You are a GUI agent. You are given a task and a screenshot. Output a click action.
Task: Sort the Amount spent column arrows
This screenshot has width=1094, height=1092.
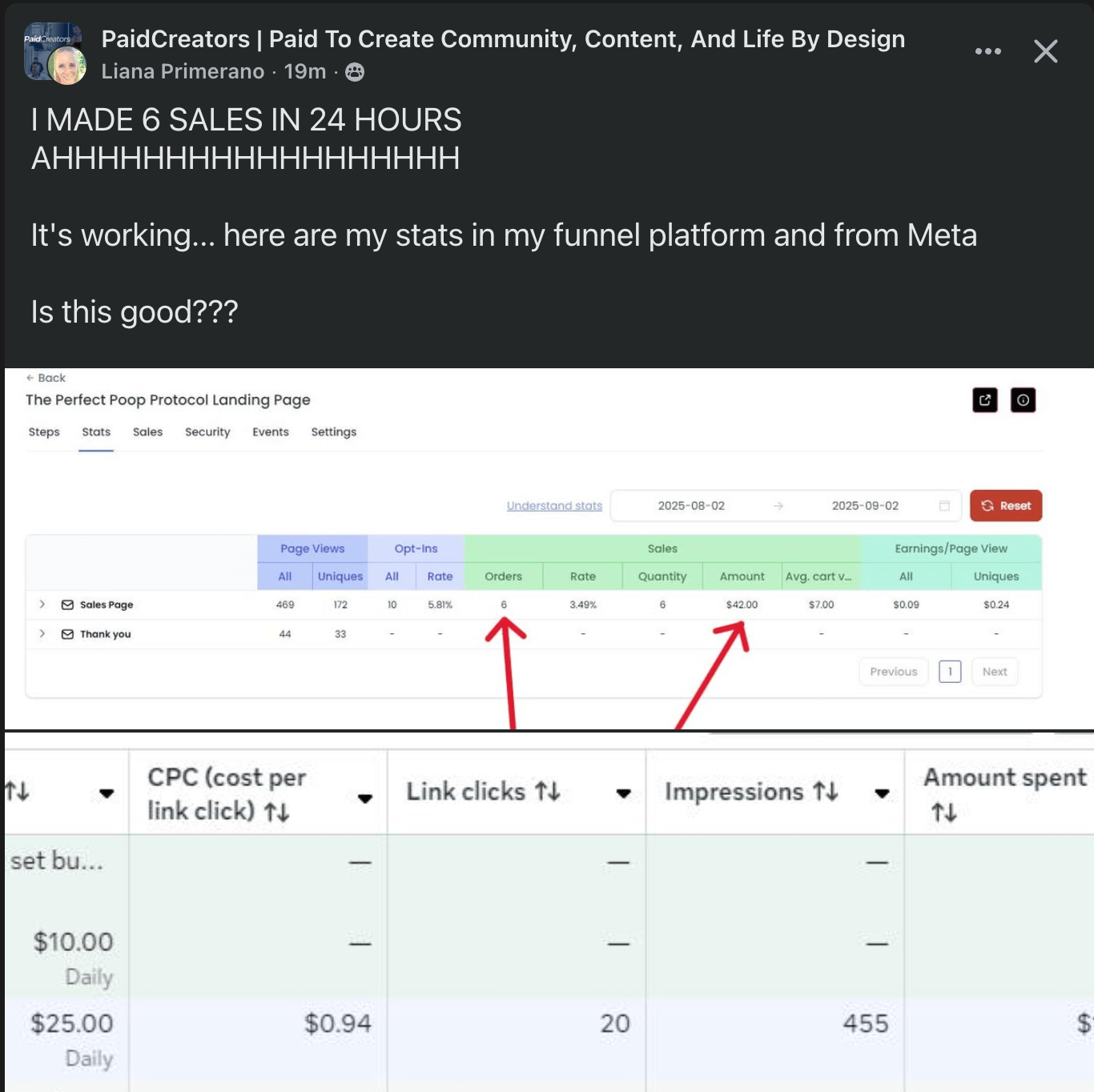pos(944,813)
